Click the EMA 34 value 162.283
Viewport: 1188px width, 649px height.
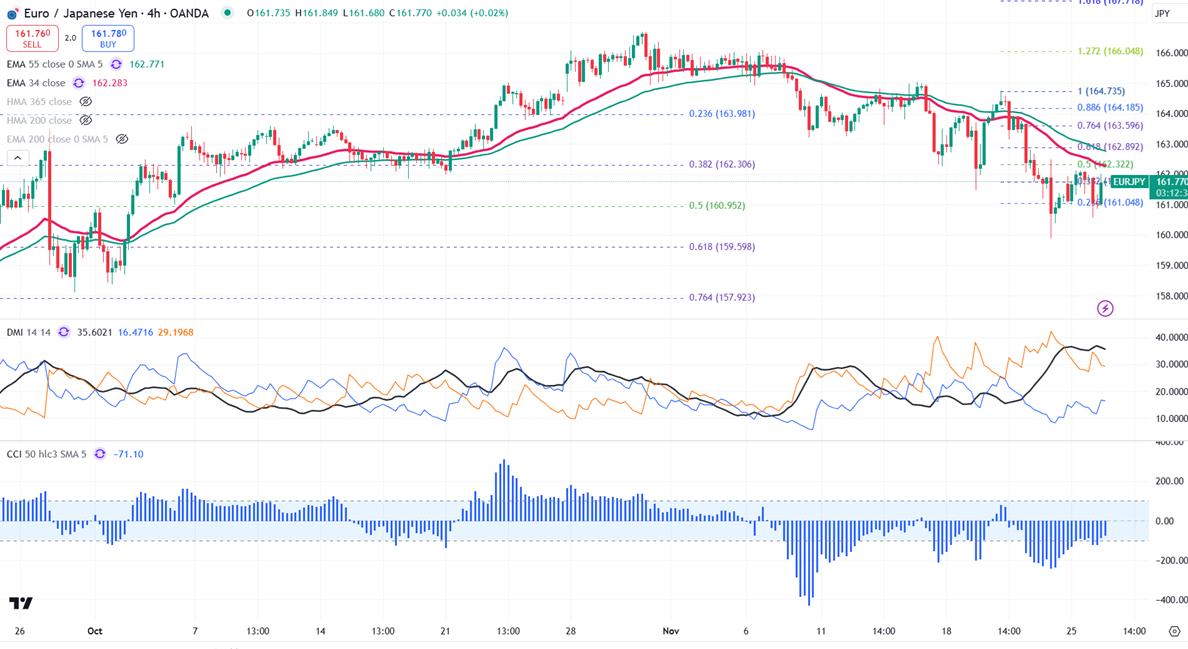tap(110, 83)
